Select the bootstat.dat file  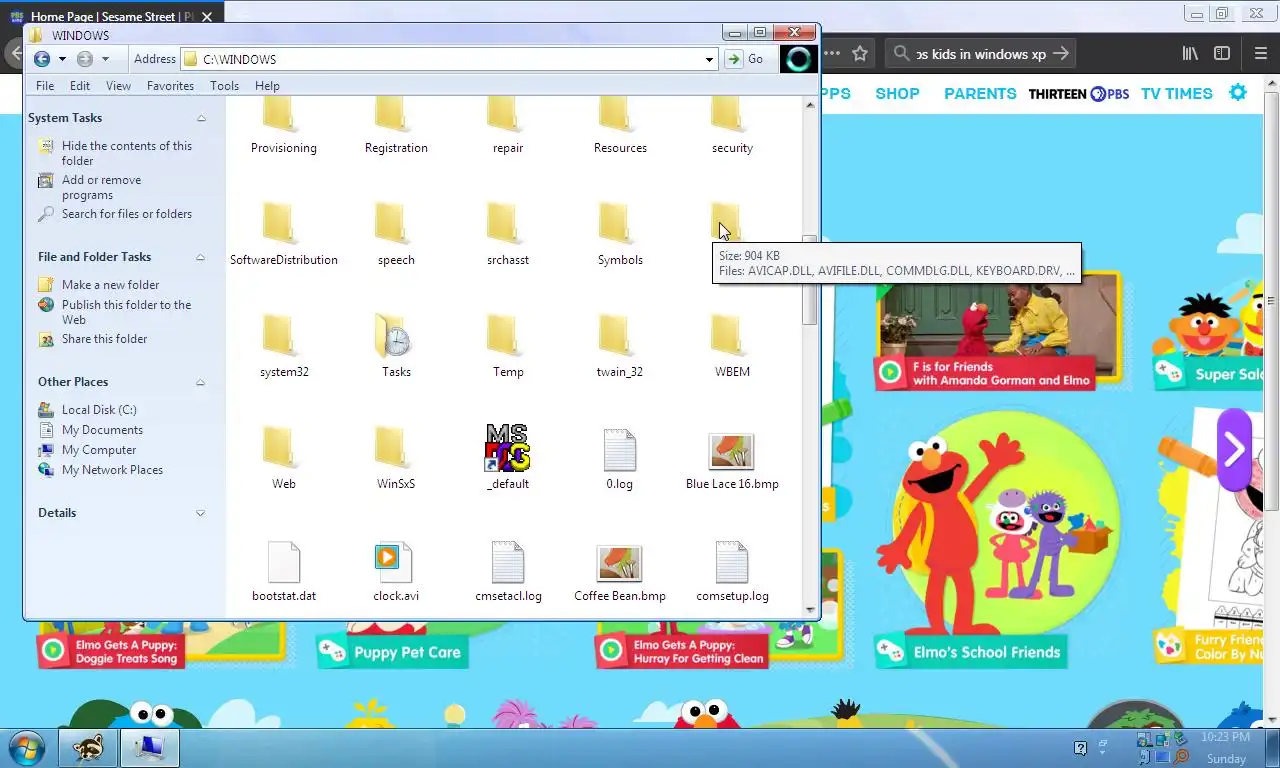tap(284, 572)
